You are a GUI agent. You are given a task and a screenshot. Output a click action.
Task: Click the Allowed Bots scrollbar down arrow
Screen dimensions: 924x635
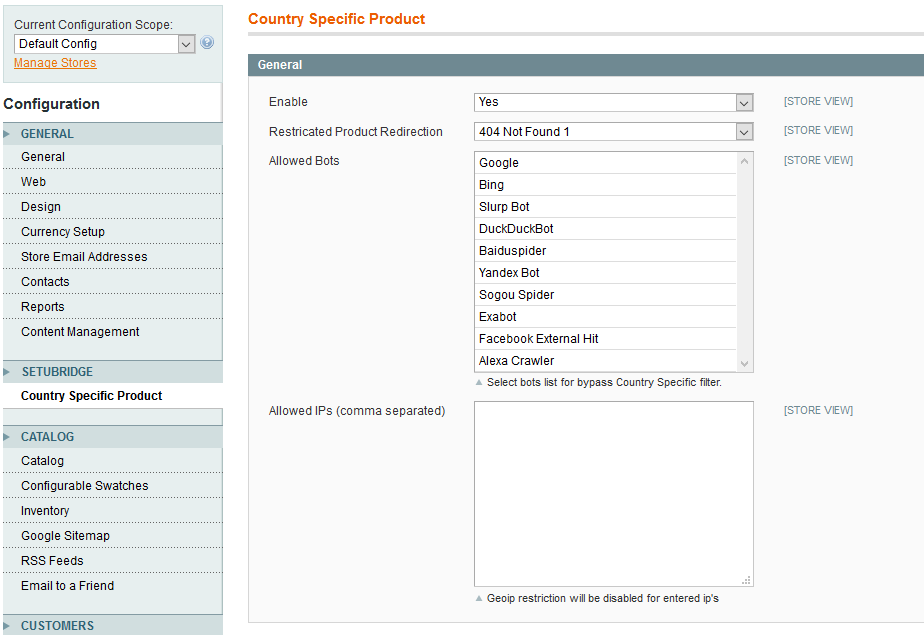click(x=744, y=364)
